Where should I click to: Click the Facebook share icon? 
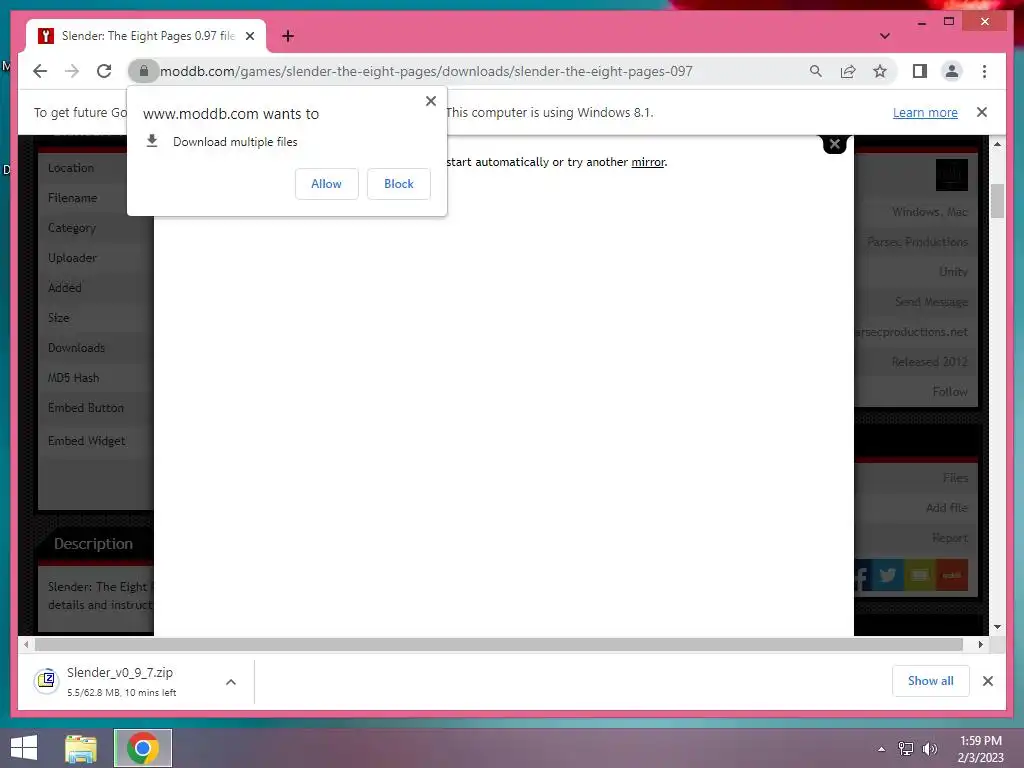863,575
